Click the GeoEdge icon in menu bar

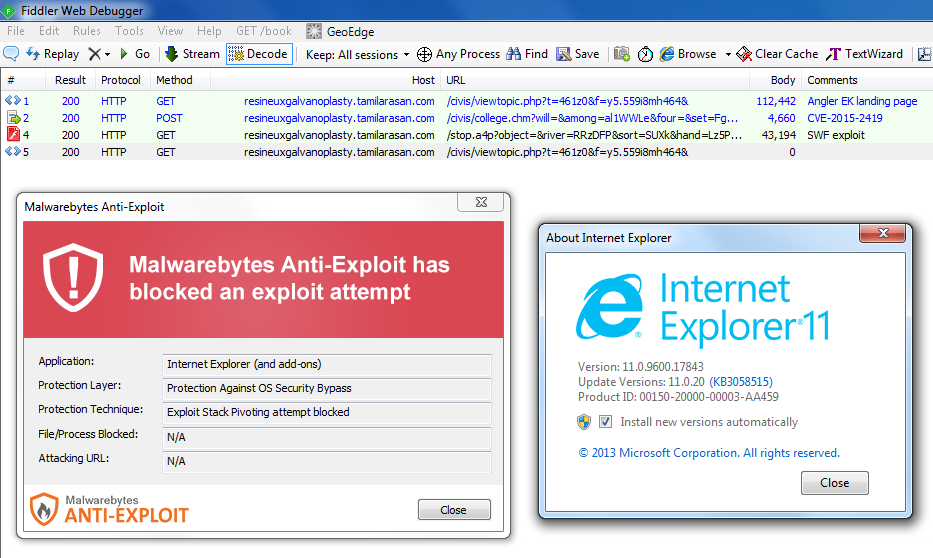(314, 31)
